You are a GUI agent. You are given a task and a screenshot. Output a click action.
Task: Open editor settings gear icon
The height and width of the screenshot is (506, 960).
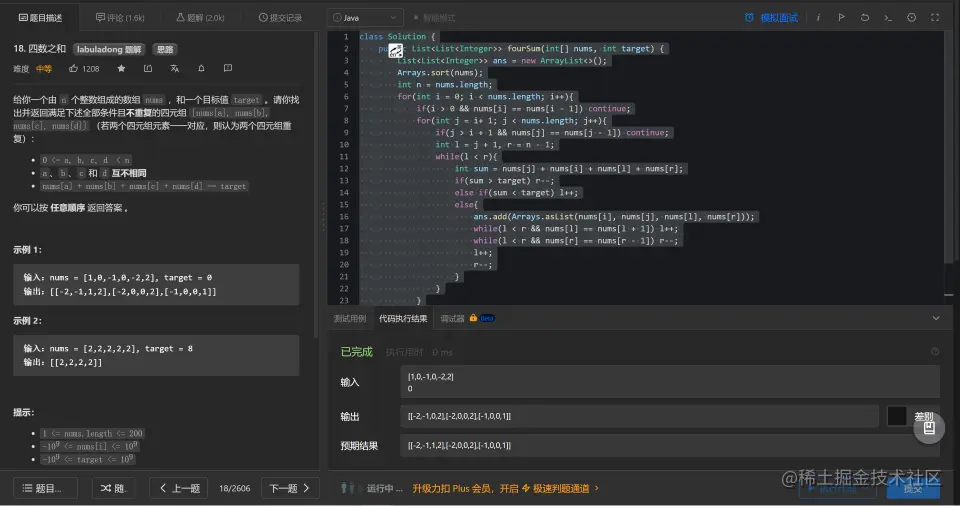912,18
